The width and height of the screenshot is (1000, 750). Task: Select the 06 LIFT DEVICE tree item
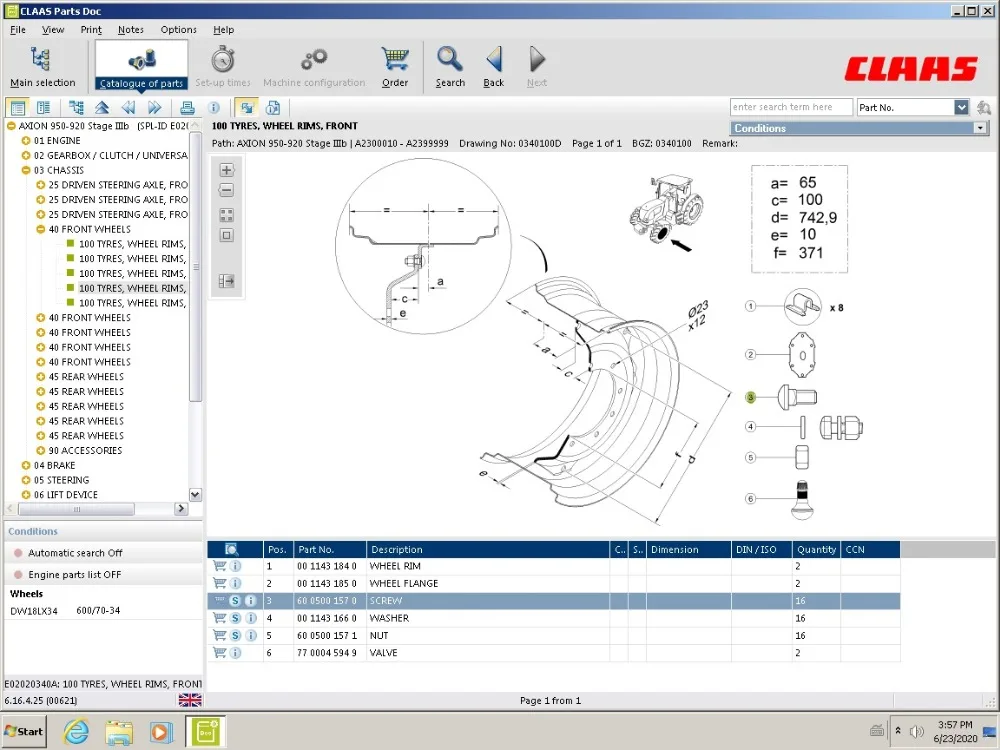(x=66, y=494)
